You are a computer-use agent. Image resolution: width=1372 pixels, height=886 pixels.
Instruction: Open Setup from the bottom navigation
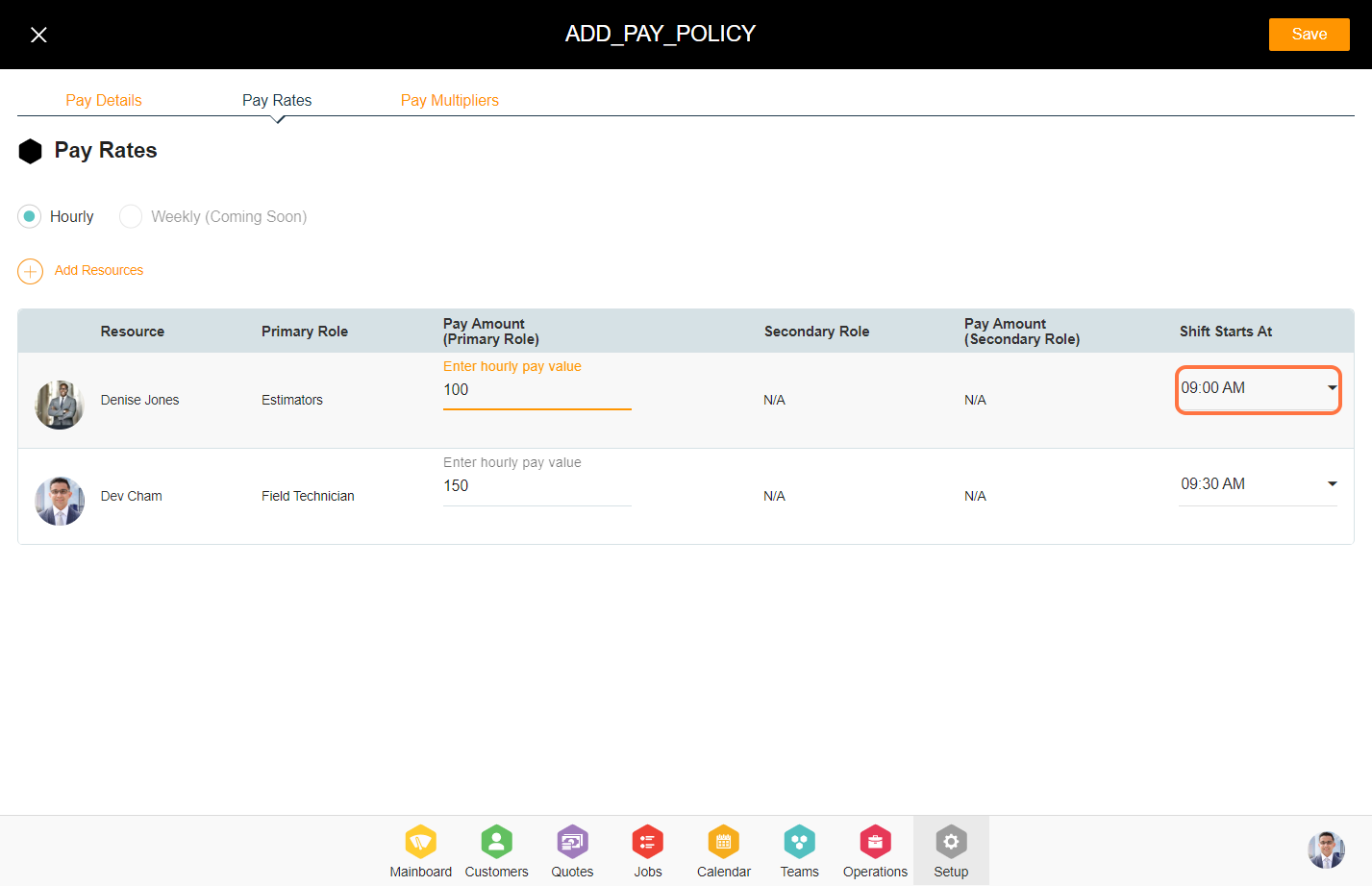(951, 850)
